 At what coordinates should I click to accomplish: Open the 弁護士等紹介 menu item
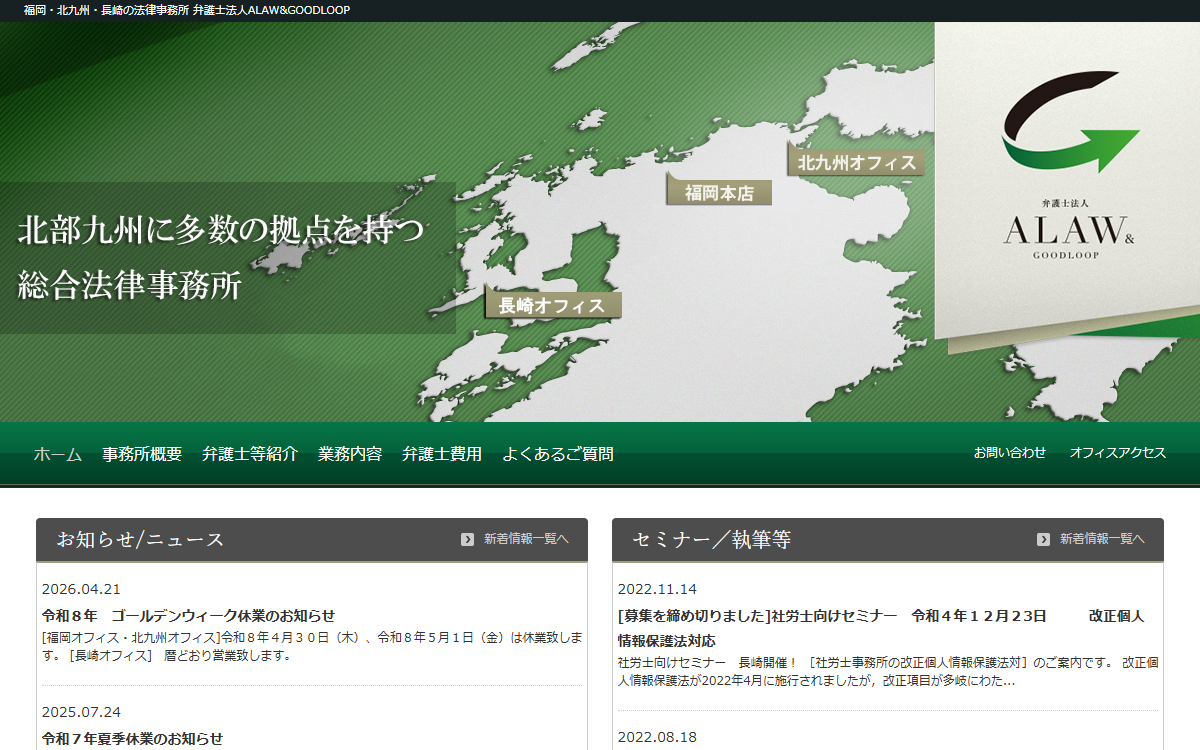pyautogui.click(x=250, y=454)
